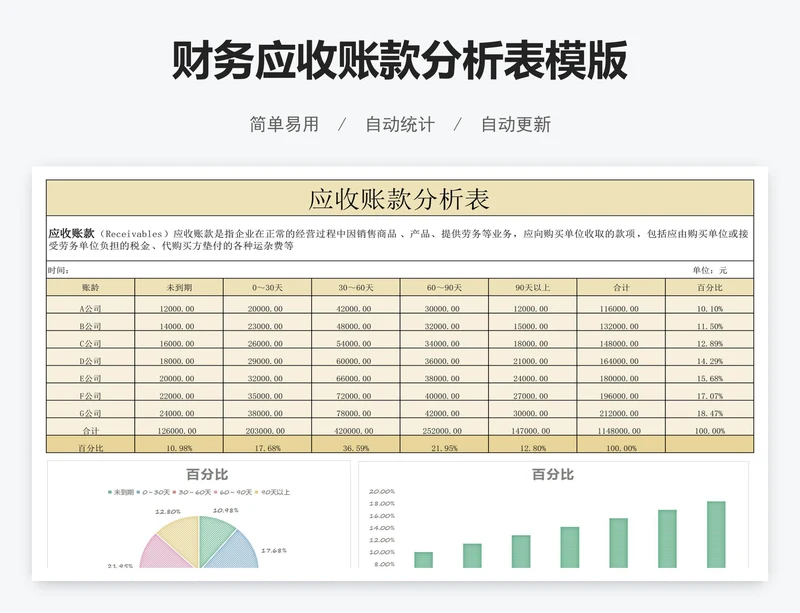Click the bold 应收账款 term in description
Viewport: 800px width, 613px height.
[71, 234]
